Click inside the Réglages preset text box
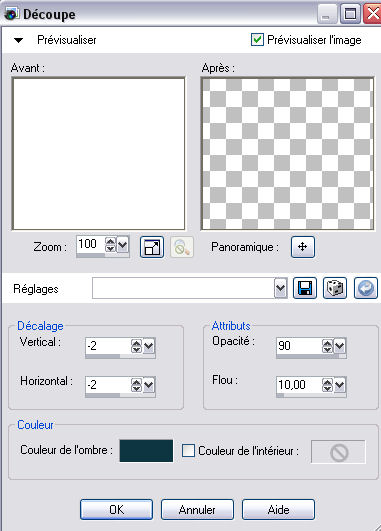The height and width of the screenshot is (531, 381). coord(183,288)
